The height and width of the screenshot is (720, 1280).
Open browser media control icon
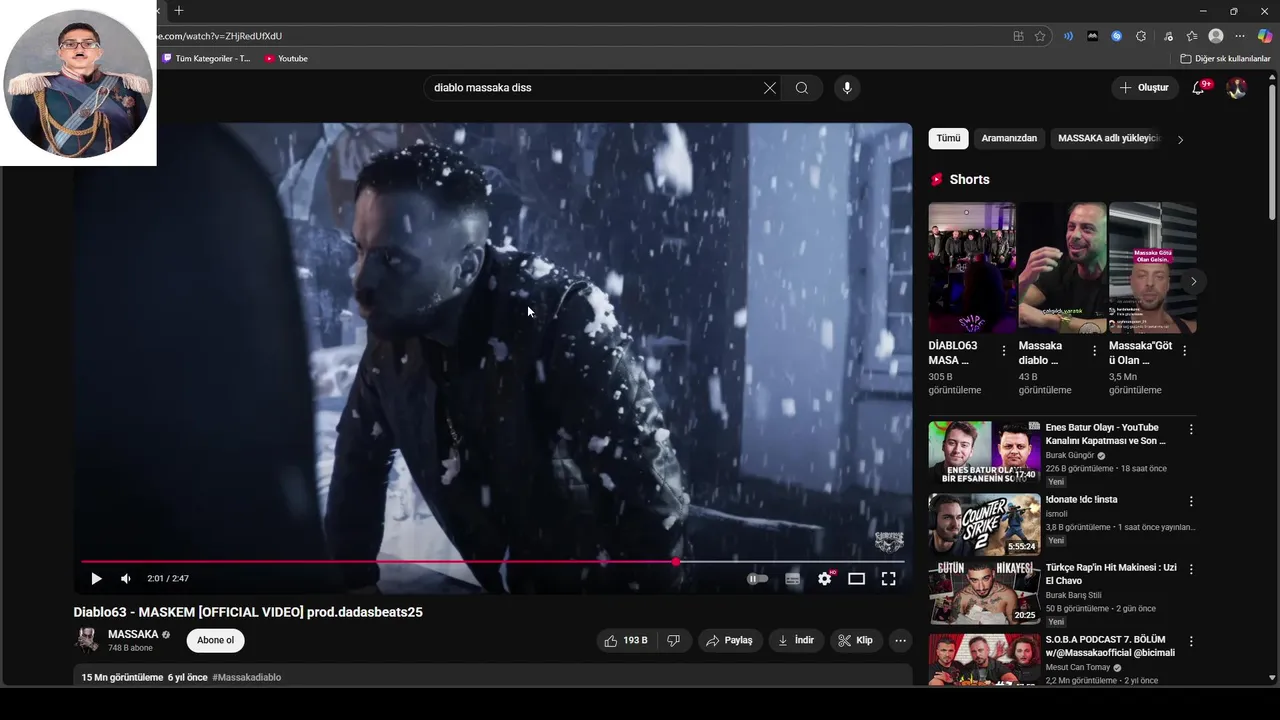(x=1168, y=36)
